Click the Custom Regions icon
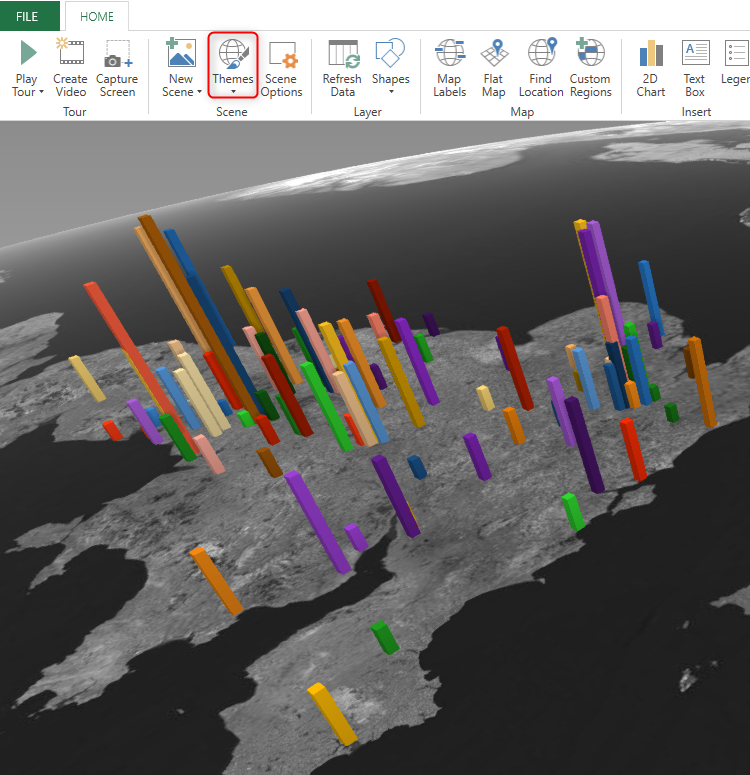Viewport: 750px width, 775px height. point(590,54)
